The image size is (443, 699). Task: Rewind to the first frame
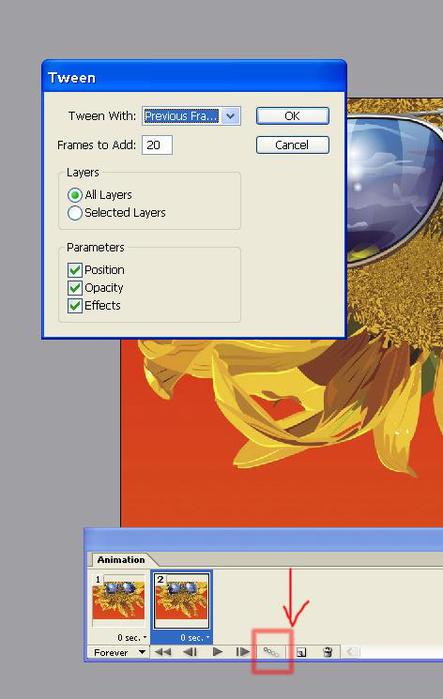click(163, 652)
